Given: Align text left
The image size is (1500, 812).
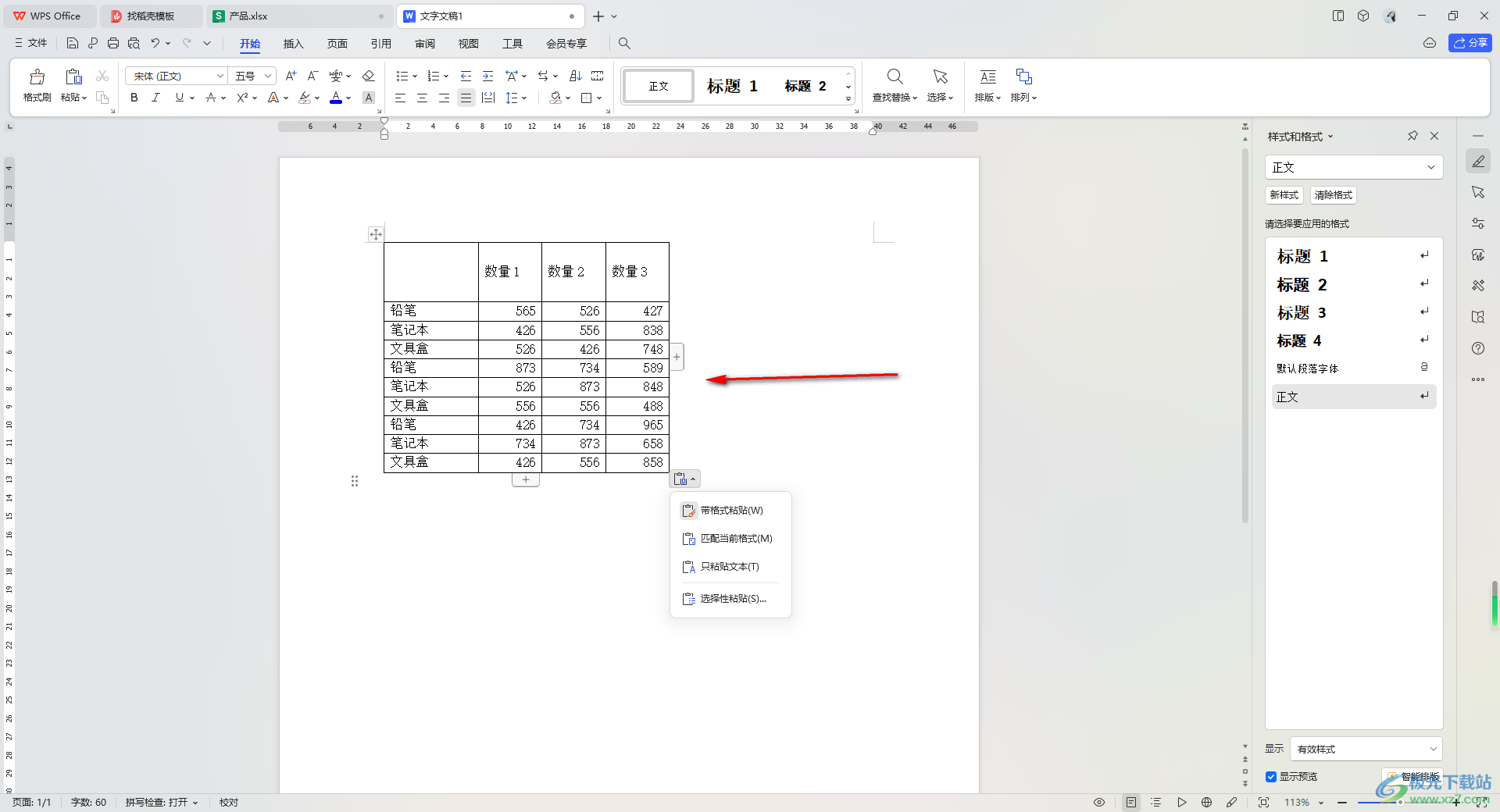Looking at the screenshot, I should coord(400,98).
